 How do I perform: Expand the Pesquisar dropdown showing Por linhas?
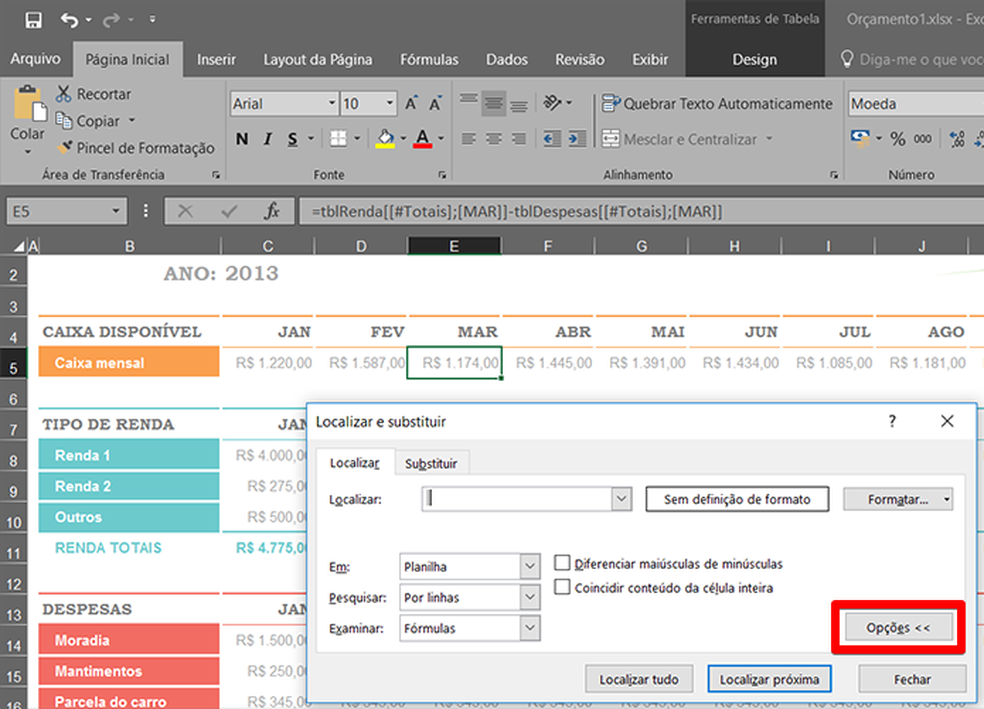click(x=530, y=598)
